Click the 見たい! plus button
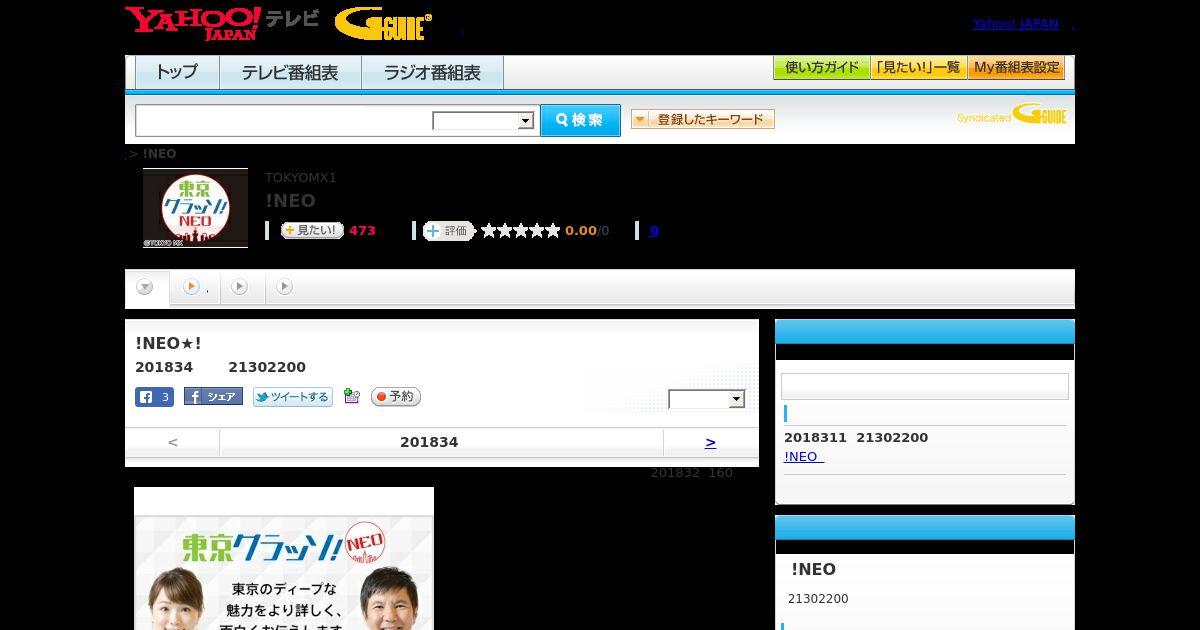This screenshot has width=1200, height=630. click(312, 230)
